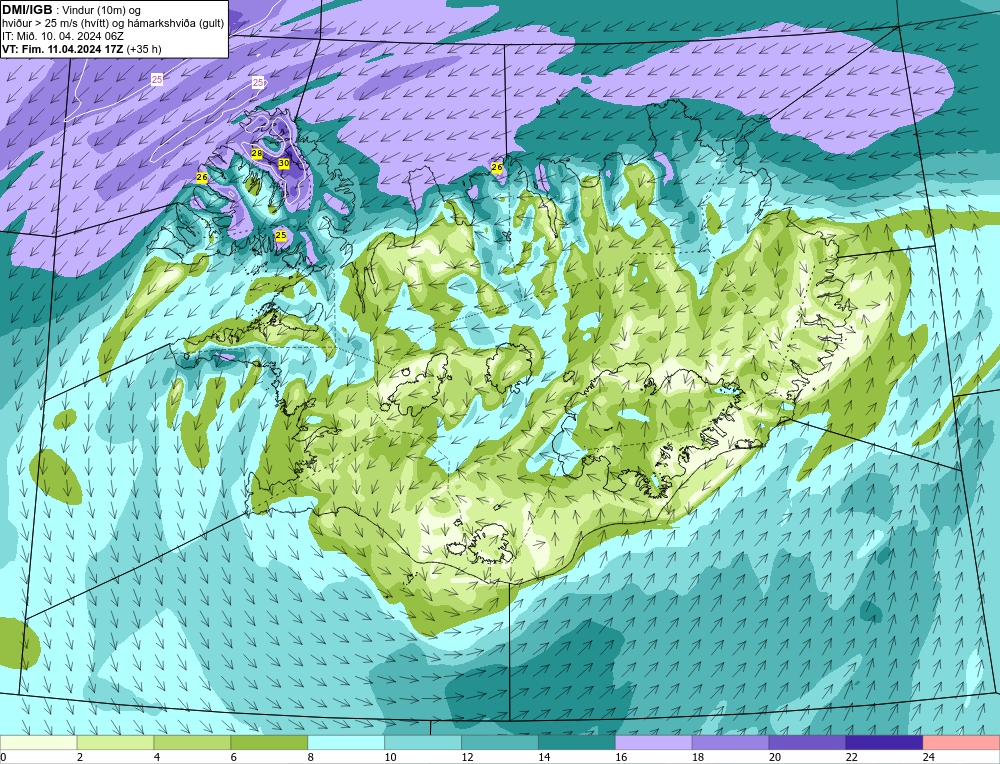Click the teal 12–14 m/s legend swatch

pyautogui.click(x=500, y=742)
